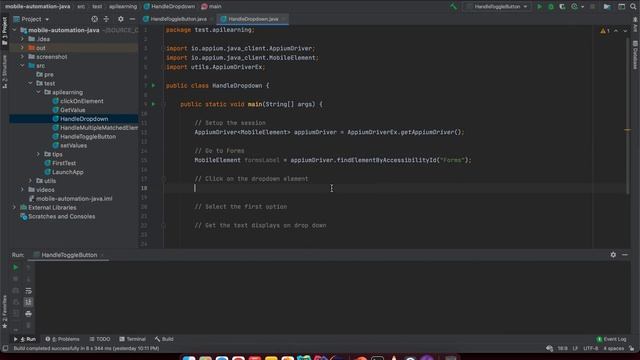This screenshot has height=360, width=640.
Task: Open Run panel settings gear
Action: click(x=613, y=255)
